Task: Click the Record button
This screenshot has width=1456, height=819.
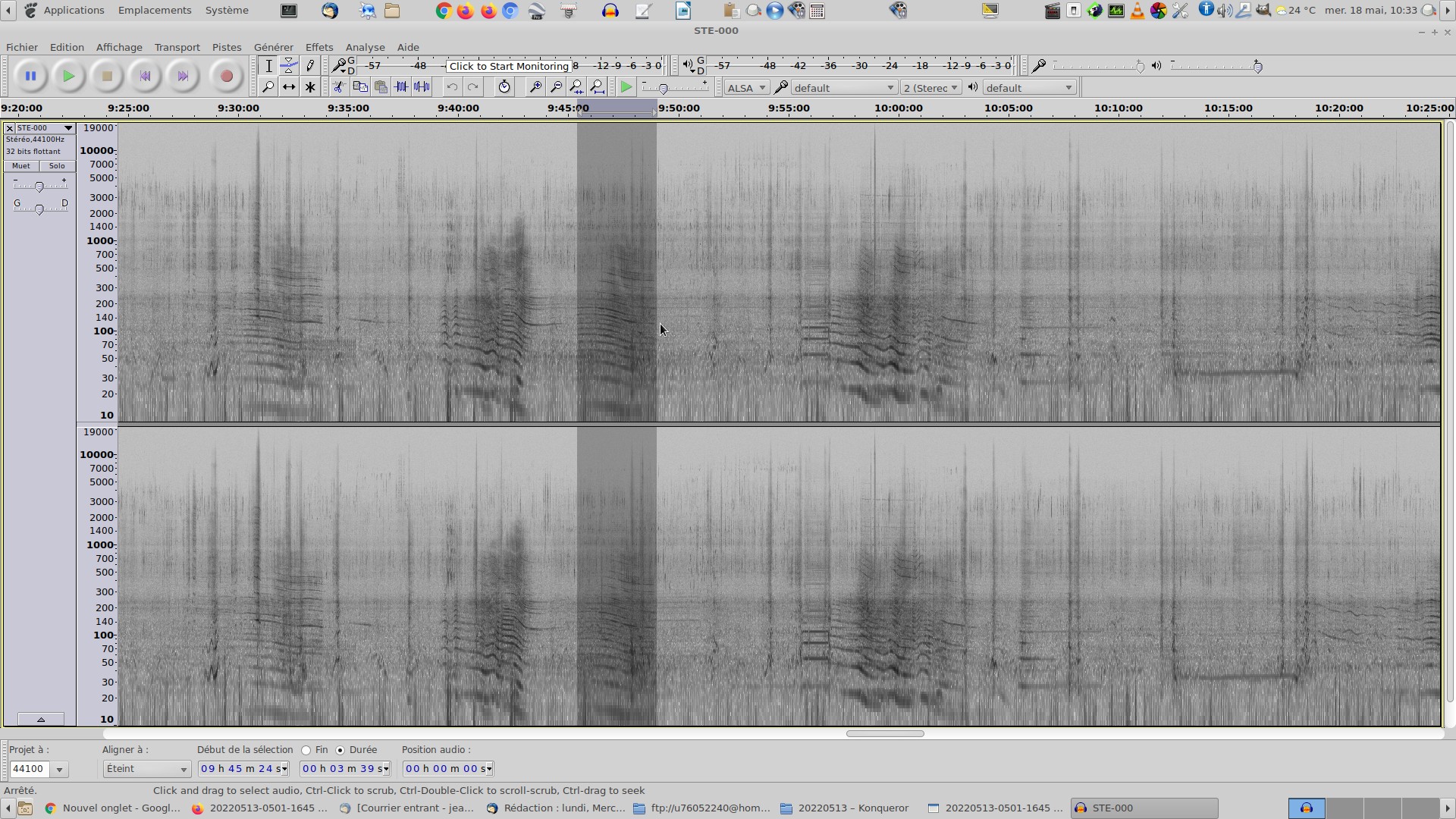Action: click(x=226, y=76)
